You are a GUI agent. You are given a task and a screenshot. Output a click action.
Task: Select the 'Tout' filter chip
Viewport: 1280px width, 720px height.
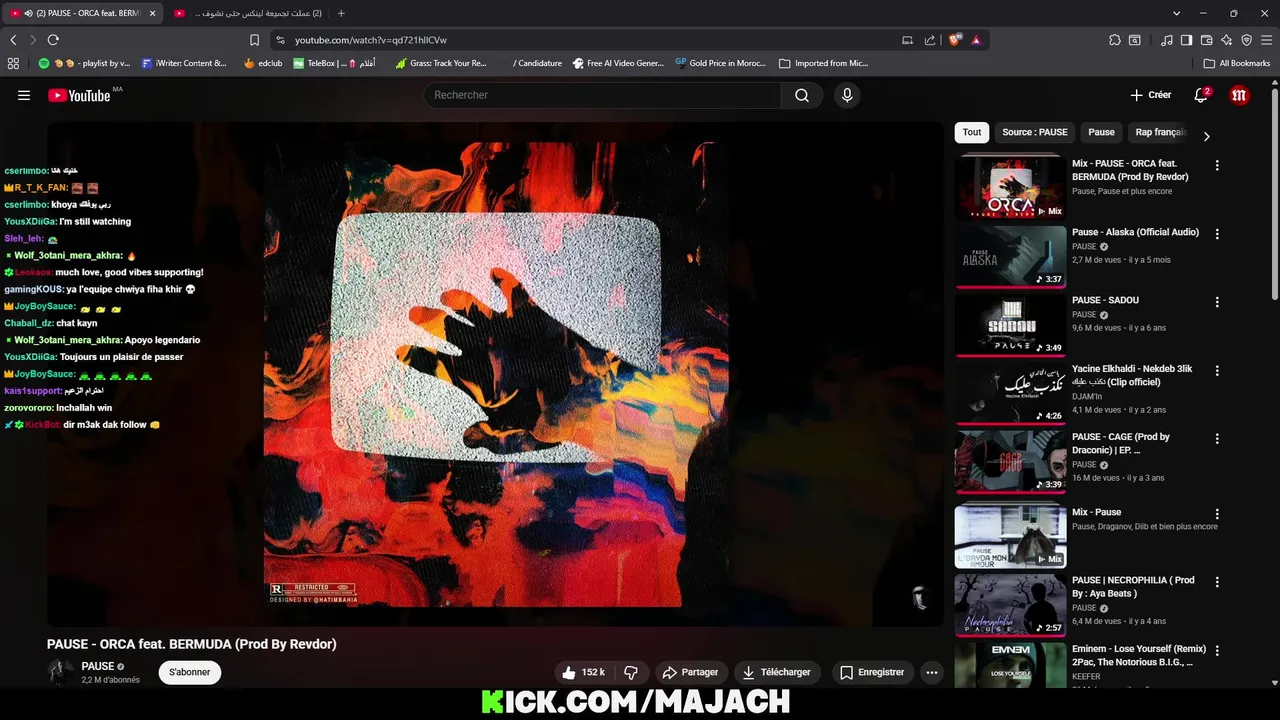pyautogui.click(x=972, y=132)
